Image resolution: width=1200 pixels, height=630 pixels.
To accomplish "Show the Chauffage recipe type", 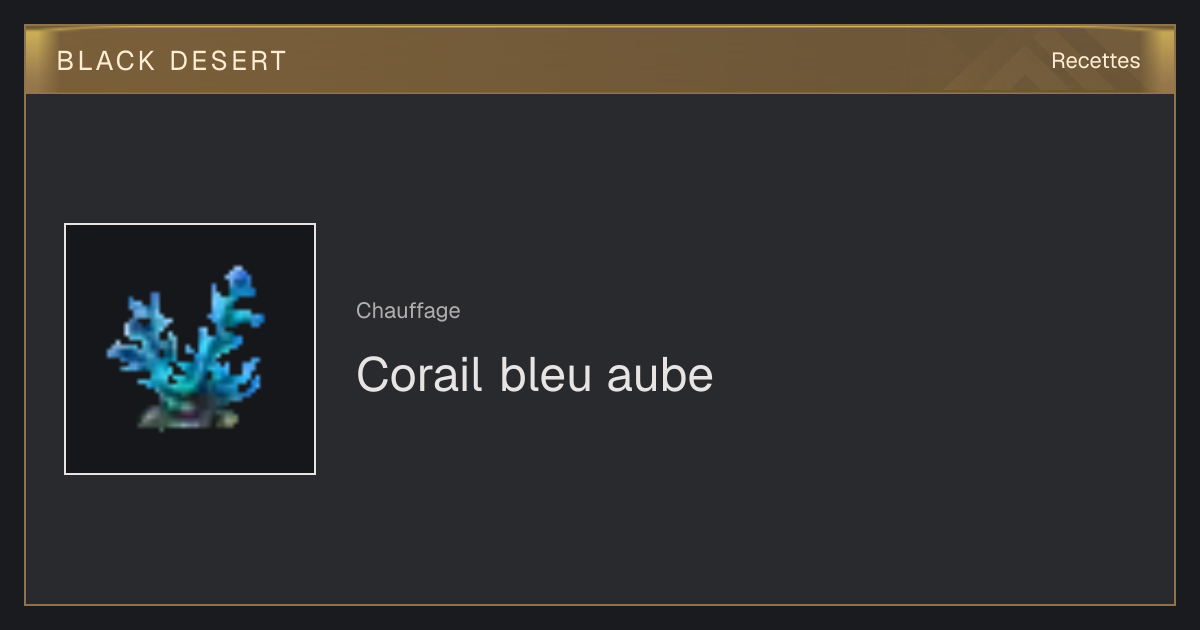I will click(408, 311).
